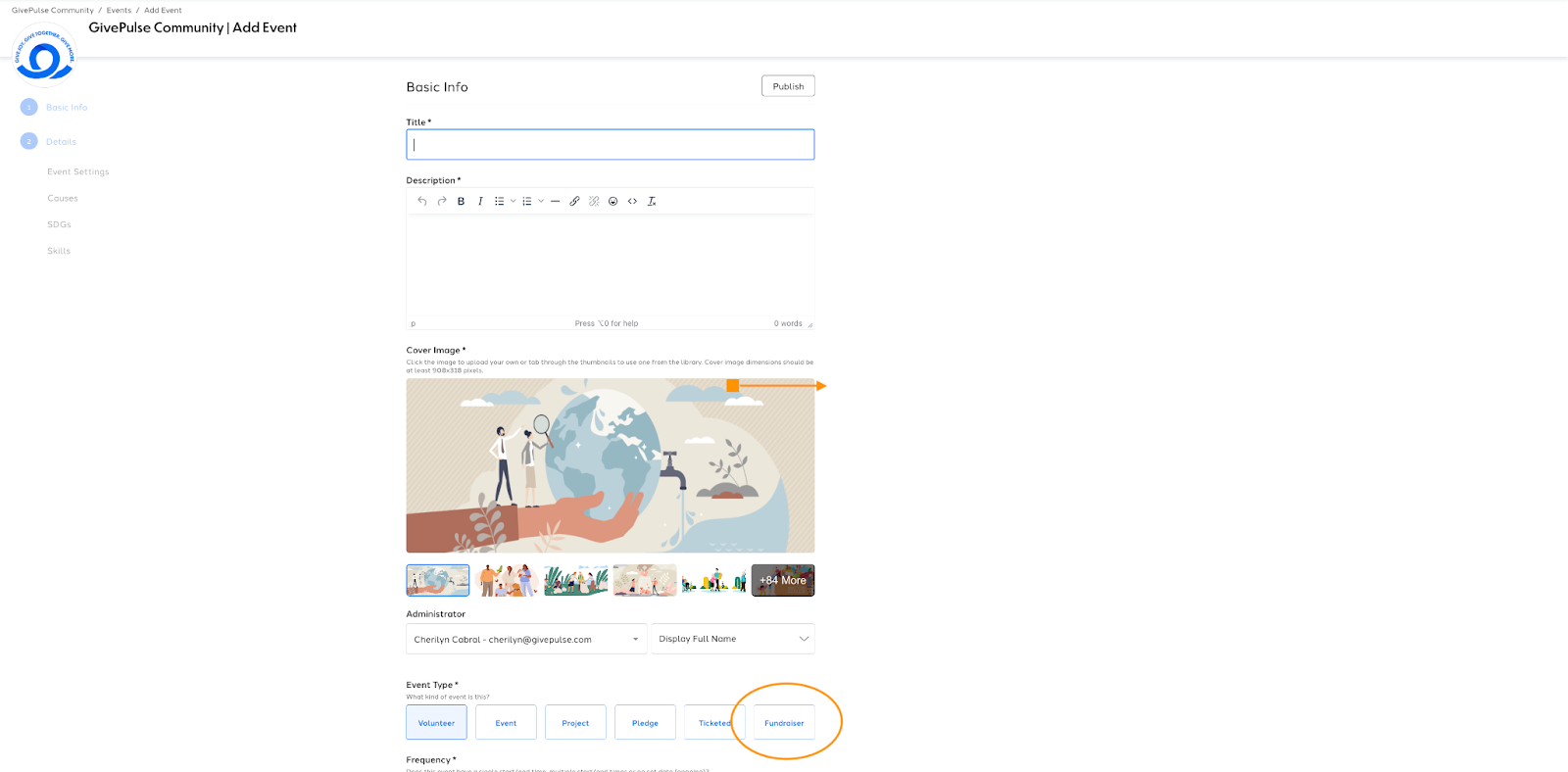
Task: Click the 'p' element path in editor
Action: coord(414,323)
